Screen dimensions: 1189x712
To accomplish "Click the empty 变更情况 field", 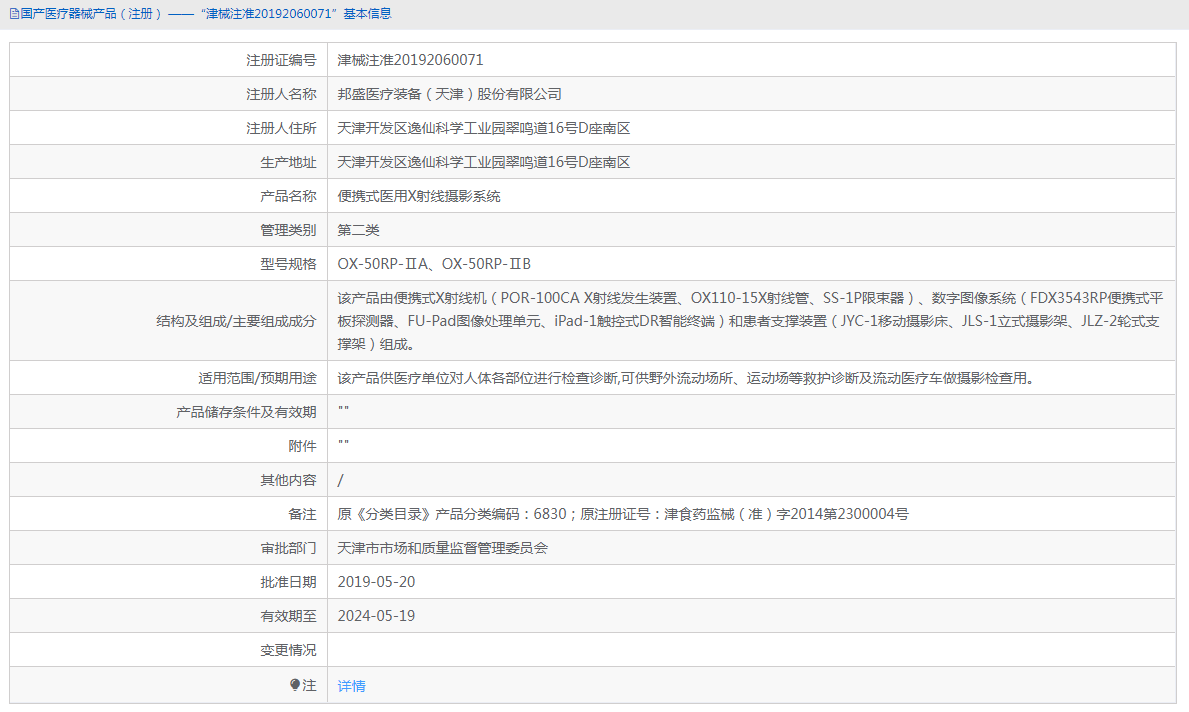I will point(600,649).
